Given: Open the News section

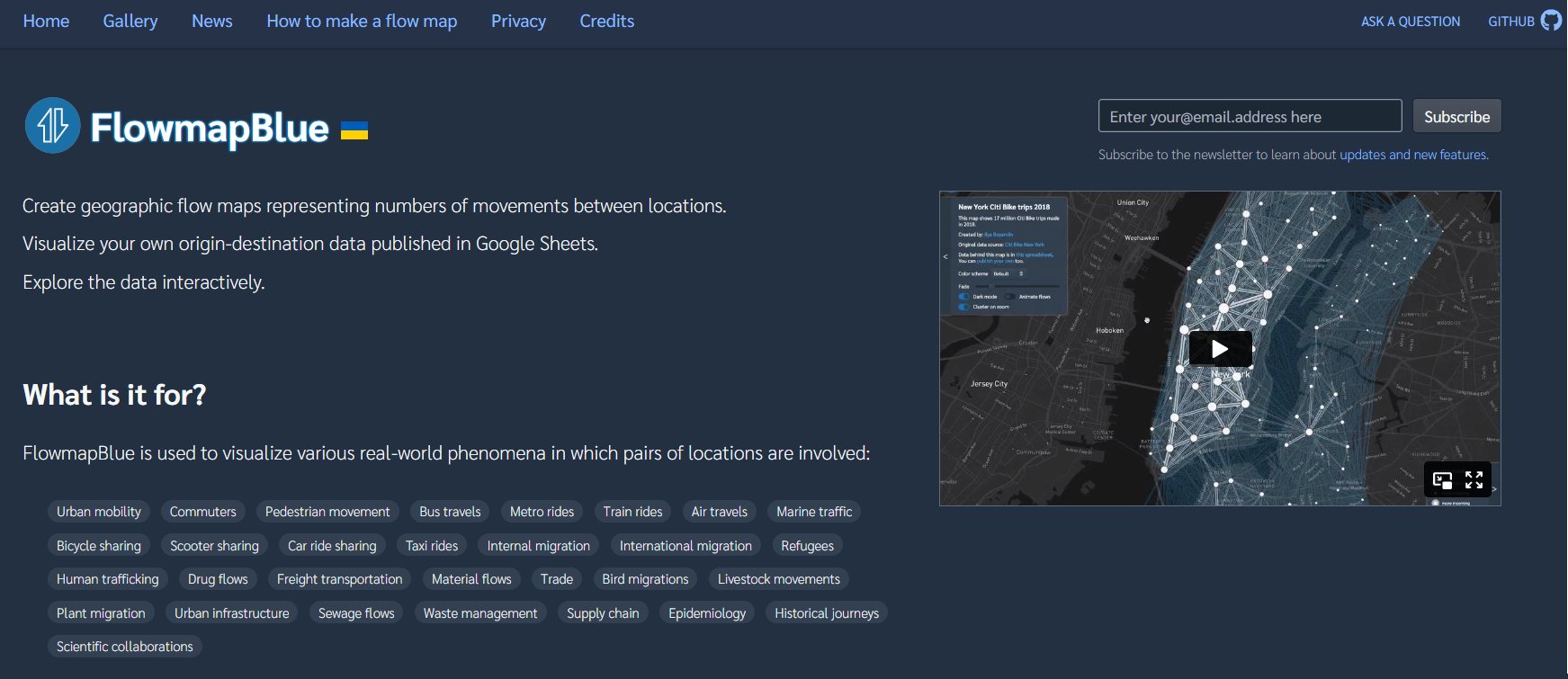Looking at the screenshot, I should (212, 21).
